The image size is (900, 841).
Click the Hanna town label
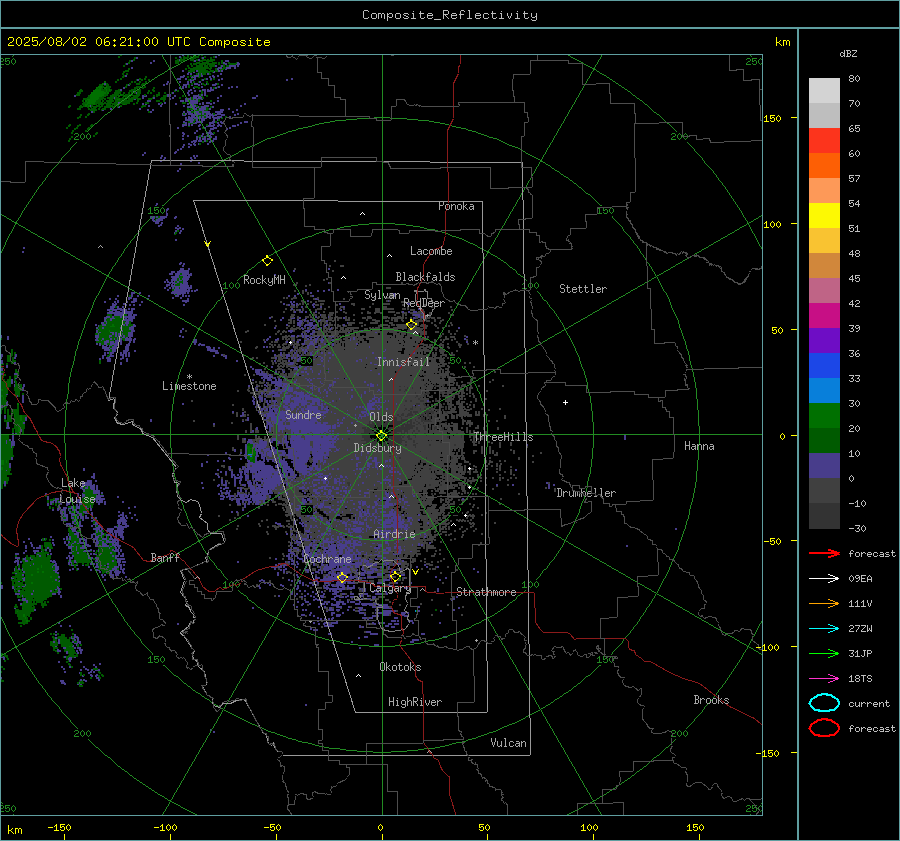tap(699, 446)
